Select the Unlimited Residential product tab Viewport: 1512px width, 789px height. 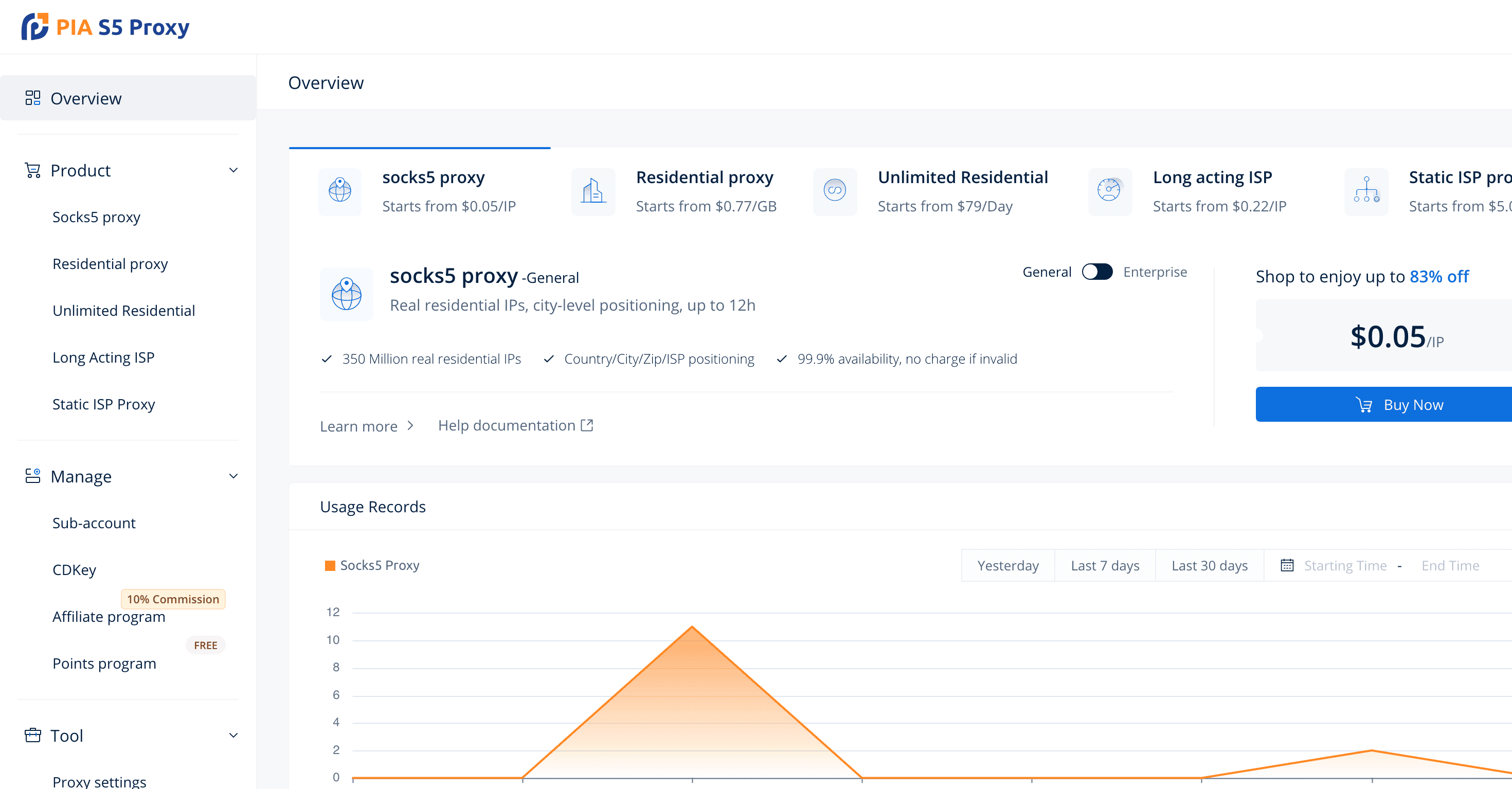[x=931, y=191]
